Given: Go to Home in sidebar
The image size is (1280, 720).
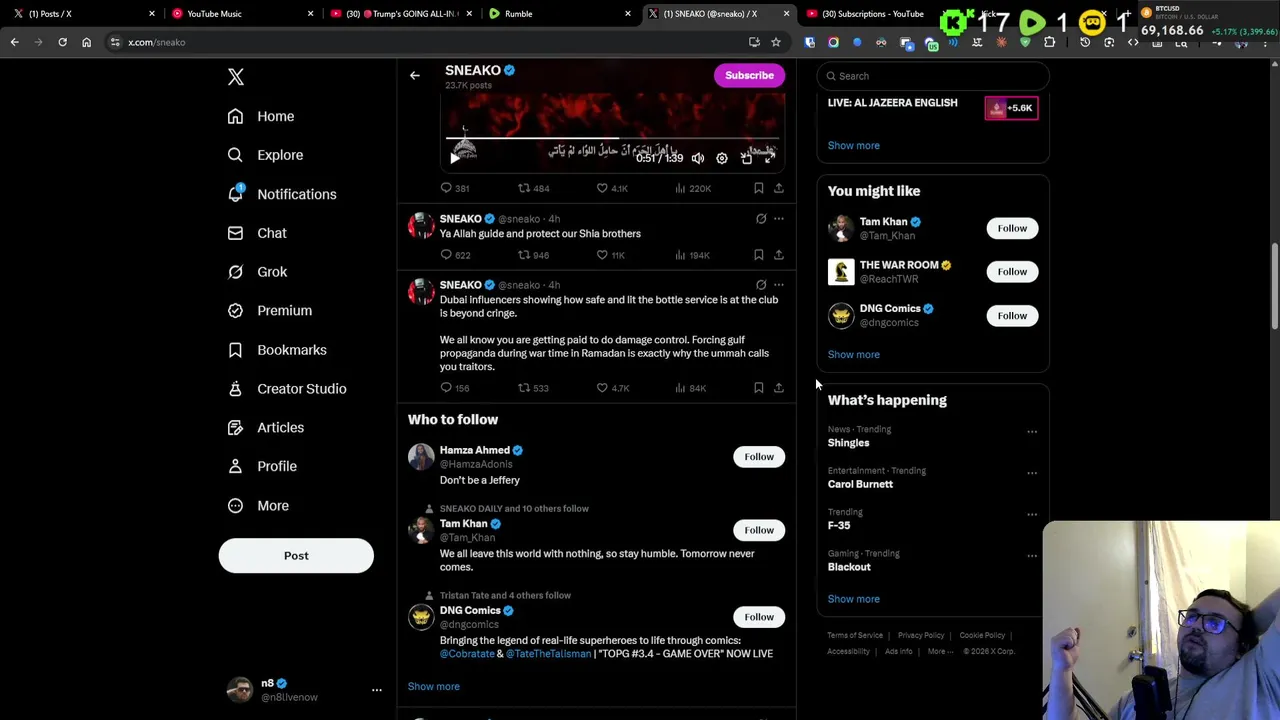Looking at the screenshot, I should pyautogui.click(x=261, y=116).
